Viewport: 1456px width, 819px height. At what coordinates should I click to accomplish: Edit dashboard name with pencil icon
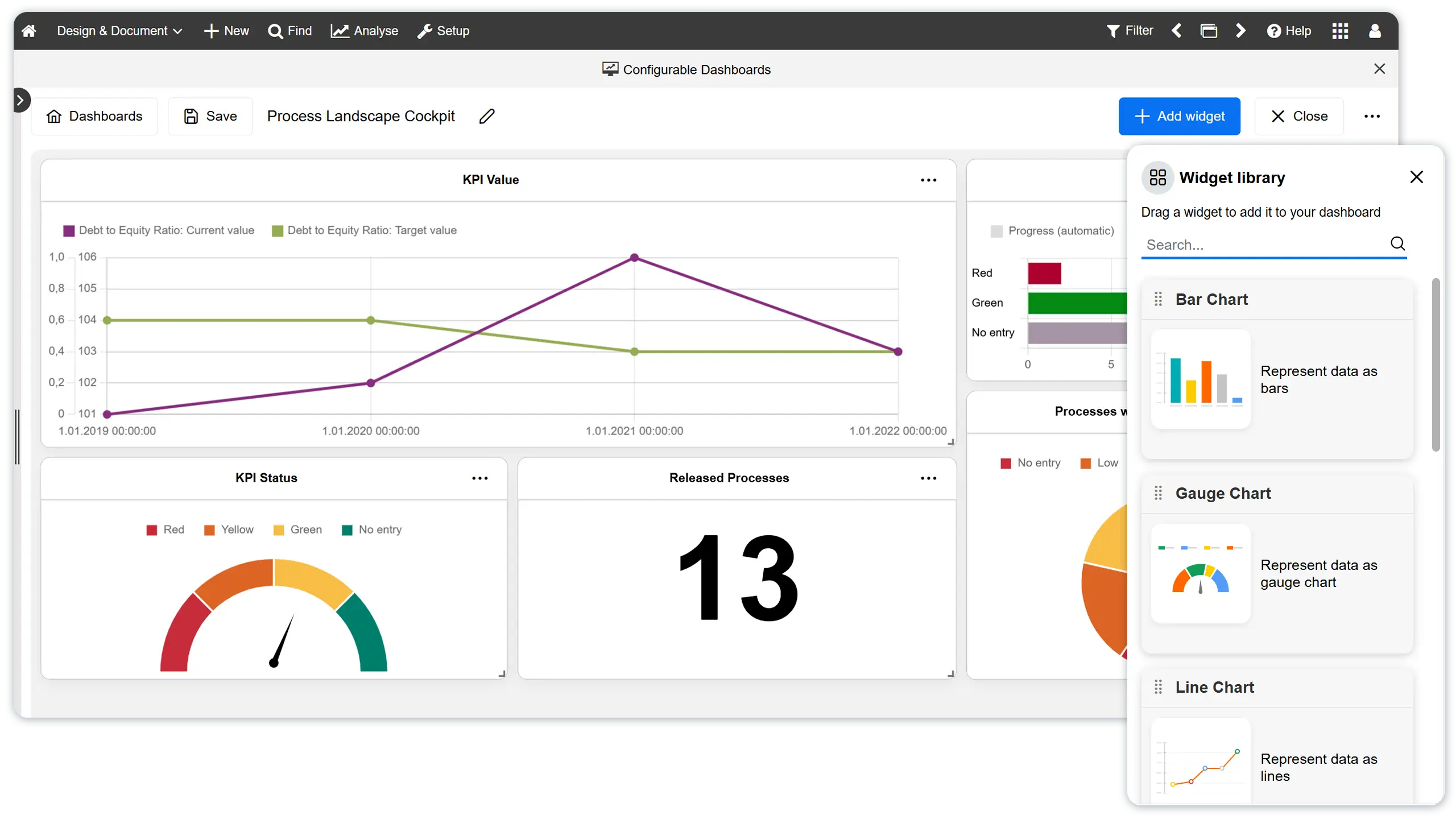click(487, 116)
